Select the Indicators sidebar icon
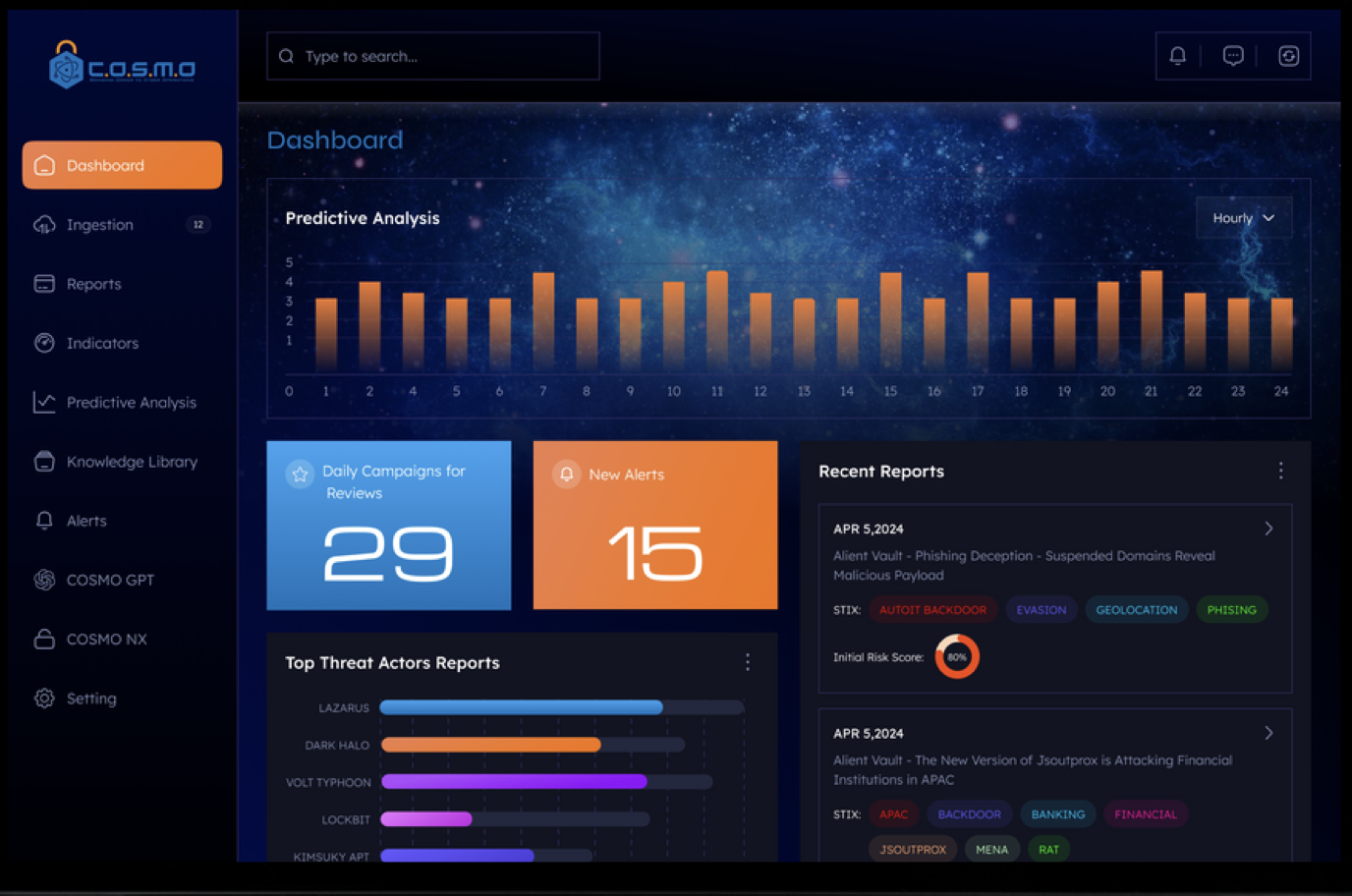This screenshot has width=1352, height=896. point(44,342)
